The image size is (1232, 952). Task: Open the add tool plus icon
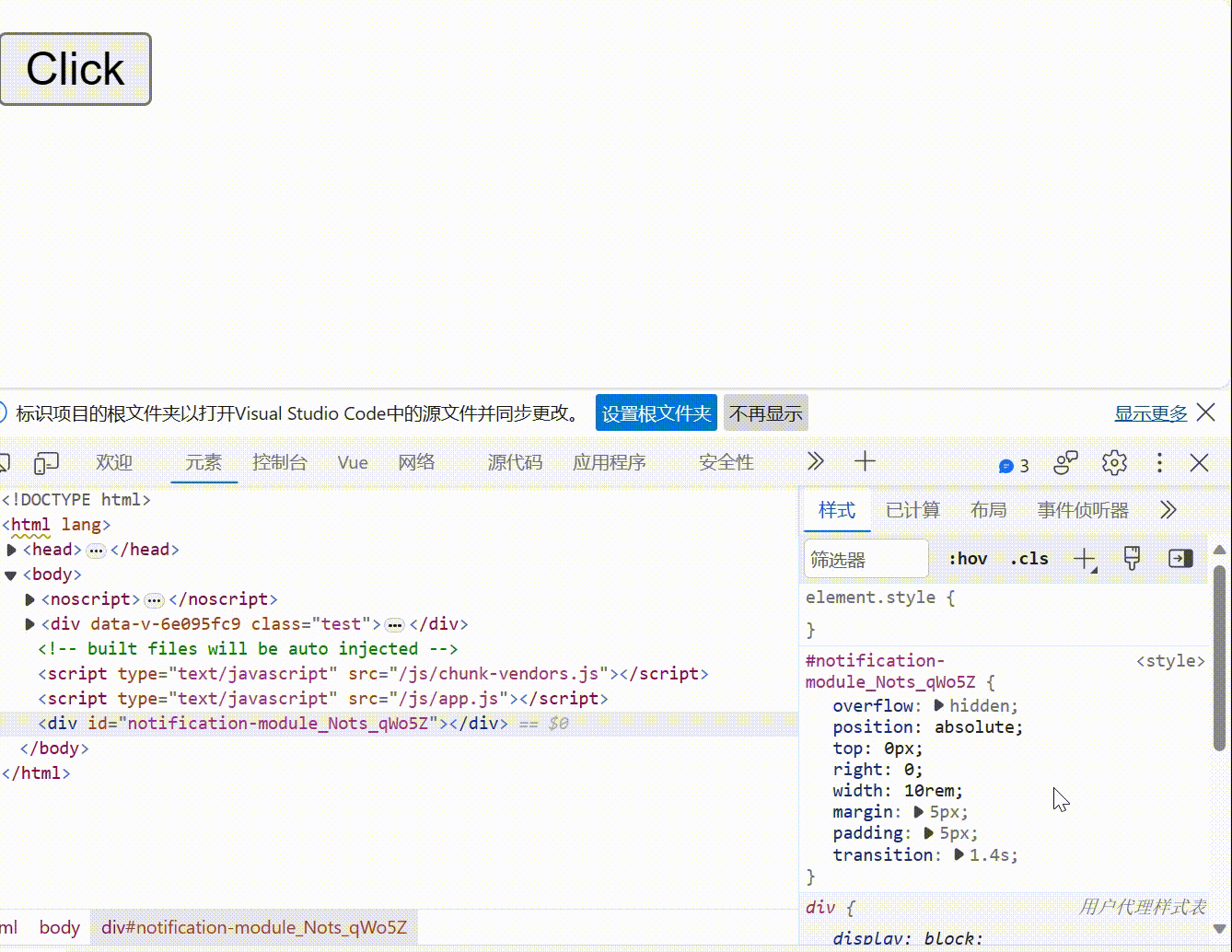(x=865, y=461)
